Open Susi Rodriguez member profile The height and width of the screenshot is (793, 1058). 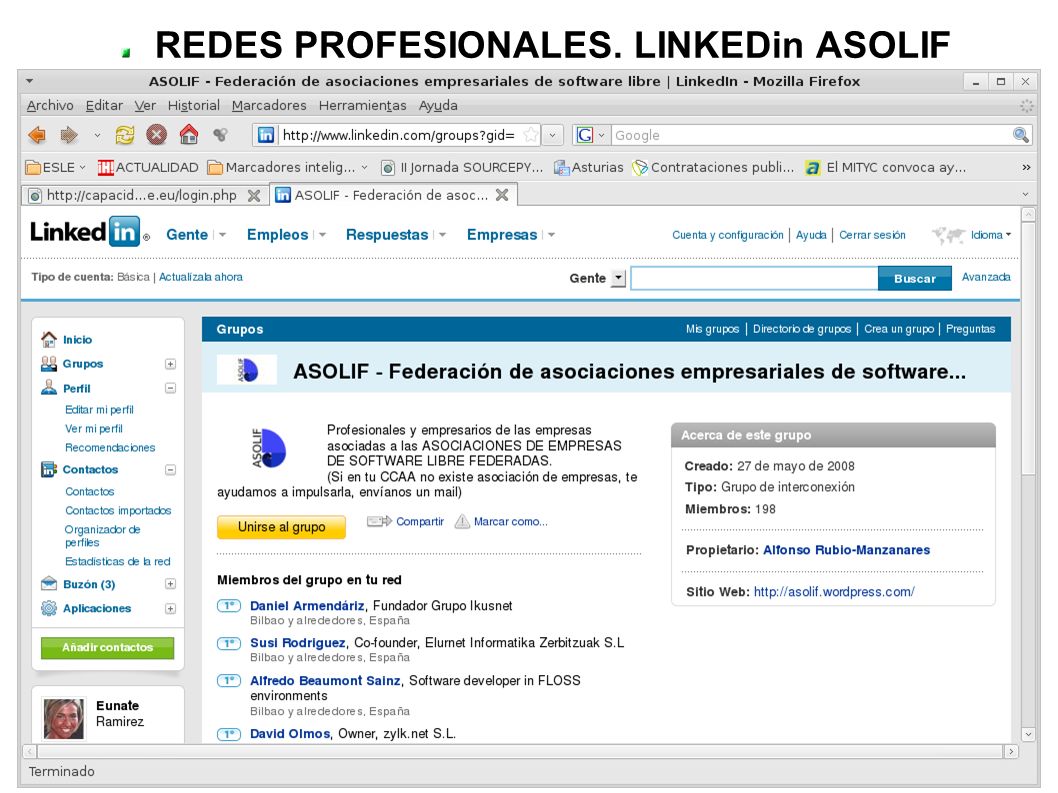click(298, 643)
